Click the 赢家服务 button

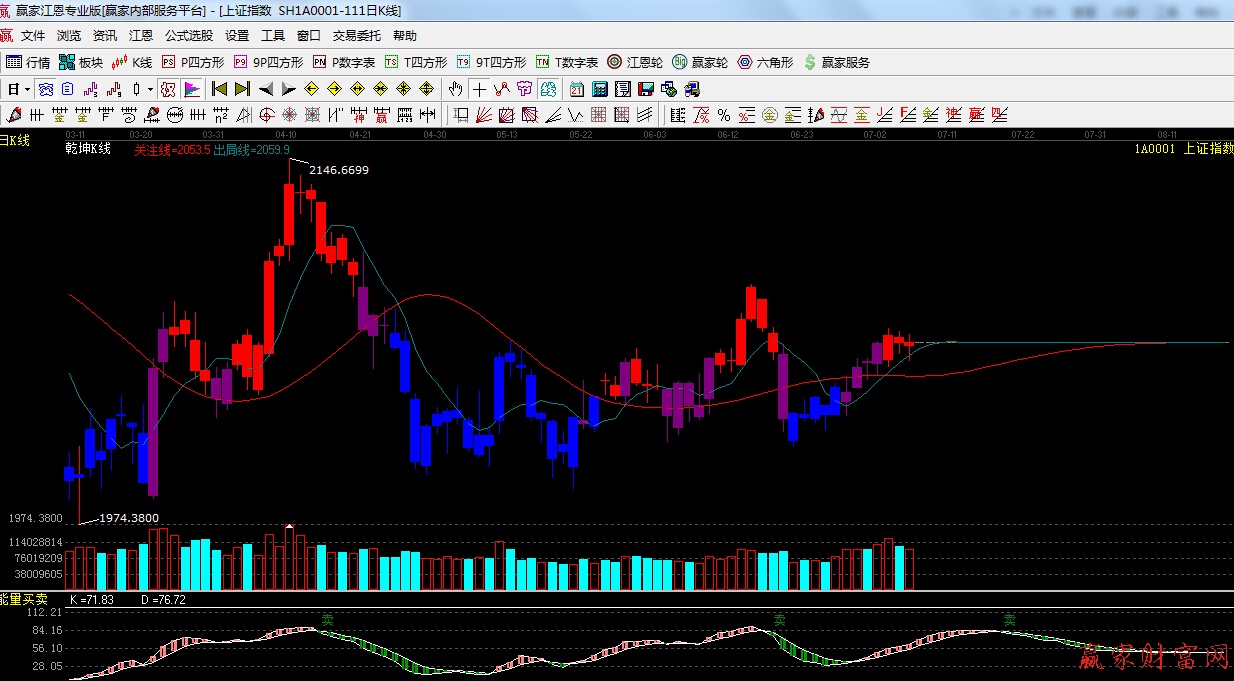point(837,62)
